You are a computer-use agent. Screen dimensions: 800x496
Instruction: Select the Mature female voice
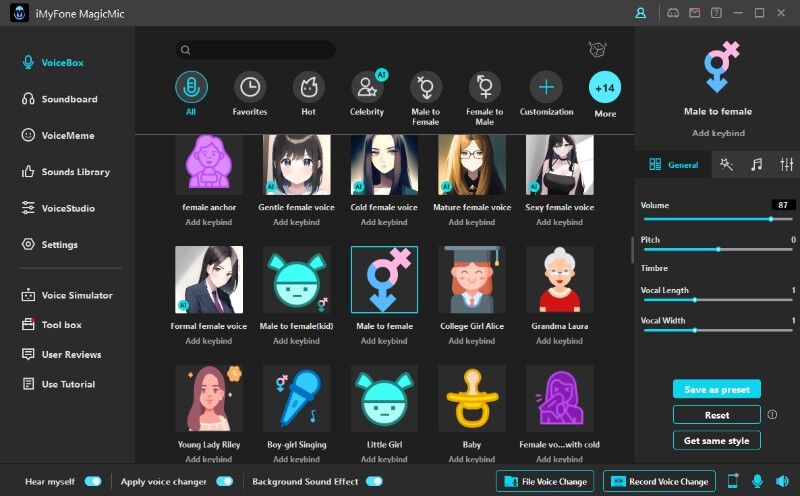(472, 164)
